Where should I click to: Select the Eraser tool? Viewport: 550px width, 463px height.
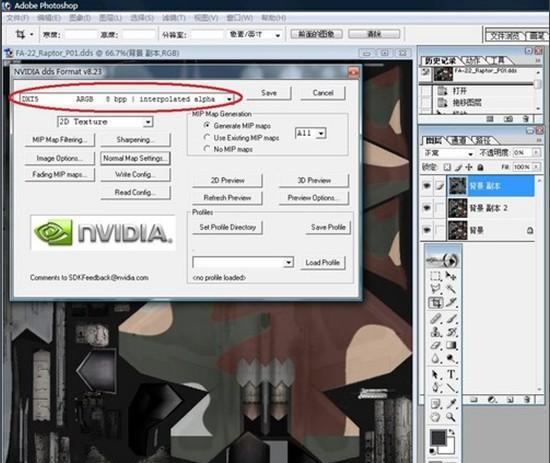pos(435,345)
